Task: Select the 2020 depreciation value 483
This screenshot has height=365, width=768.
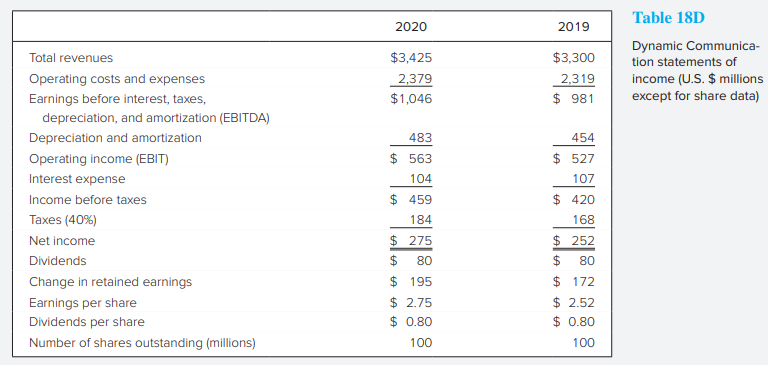Action: coord(420,138)
